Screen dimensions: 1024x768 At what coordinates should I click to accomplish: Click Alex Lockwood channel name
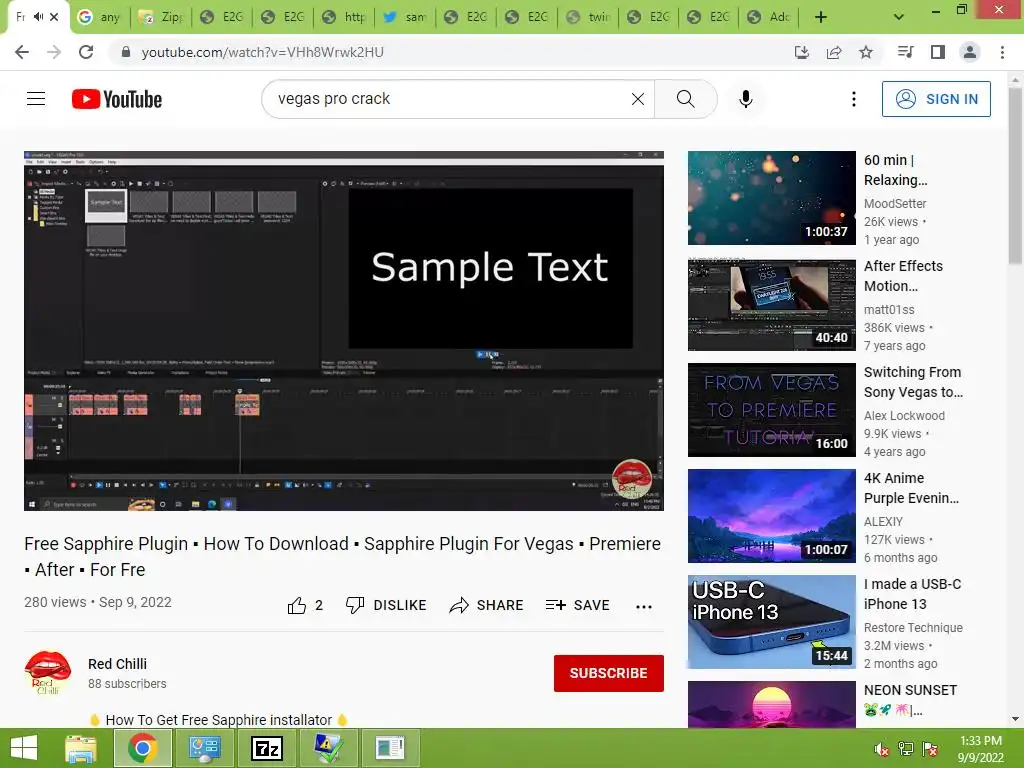(904, 415)
